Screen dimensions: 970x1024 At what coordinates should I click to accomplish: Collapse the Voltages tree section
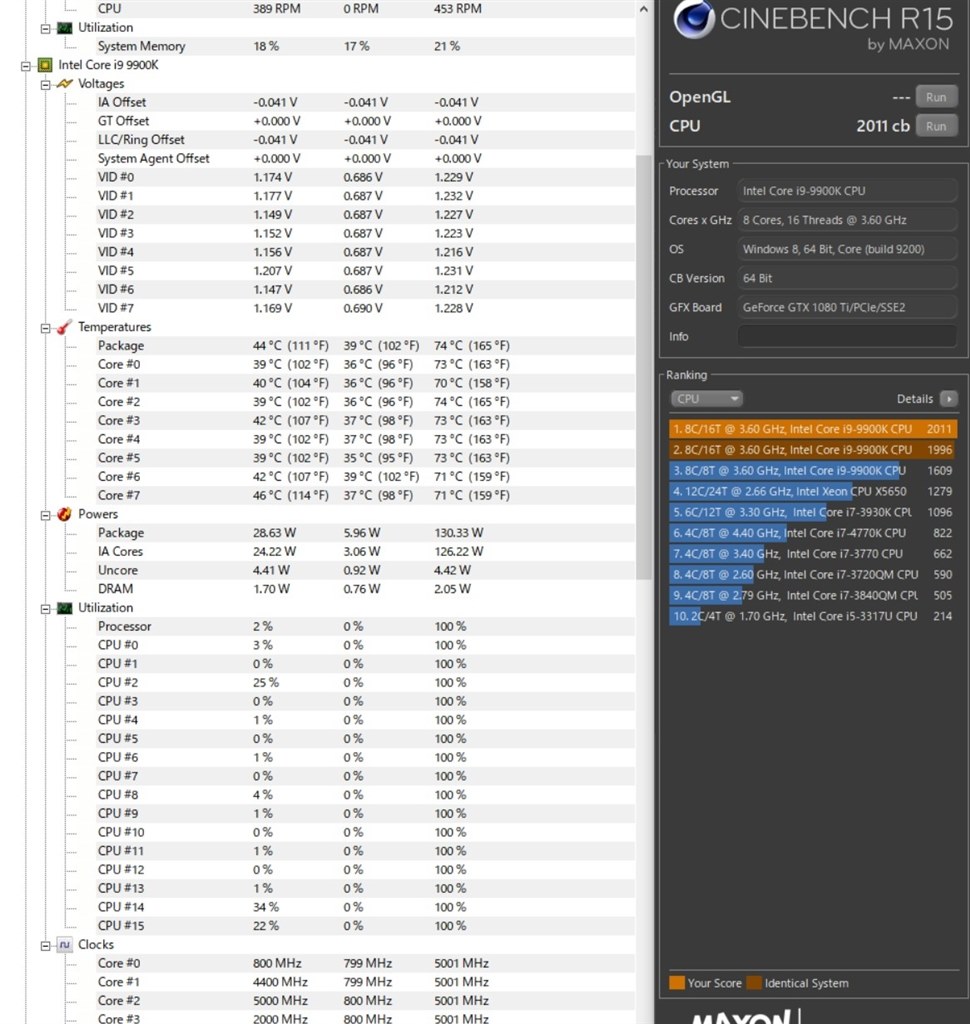click(45, 85)
